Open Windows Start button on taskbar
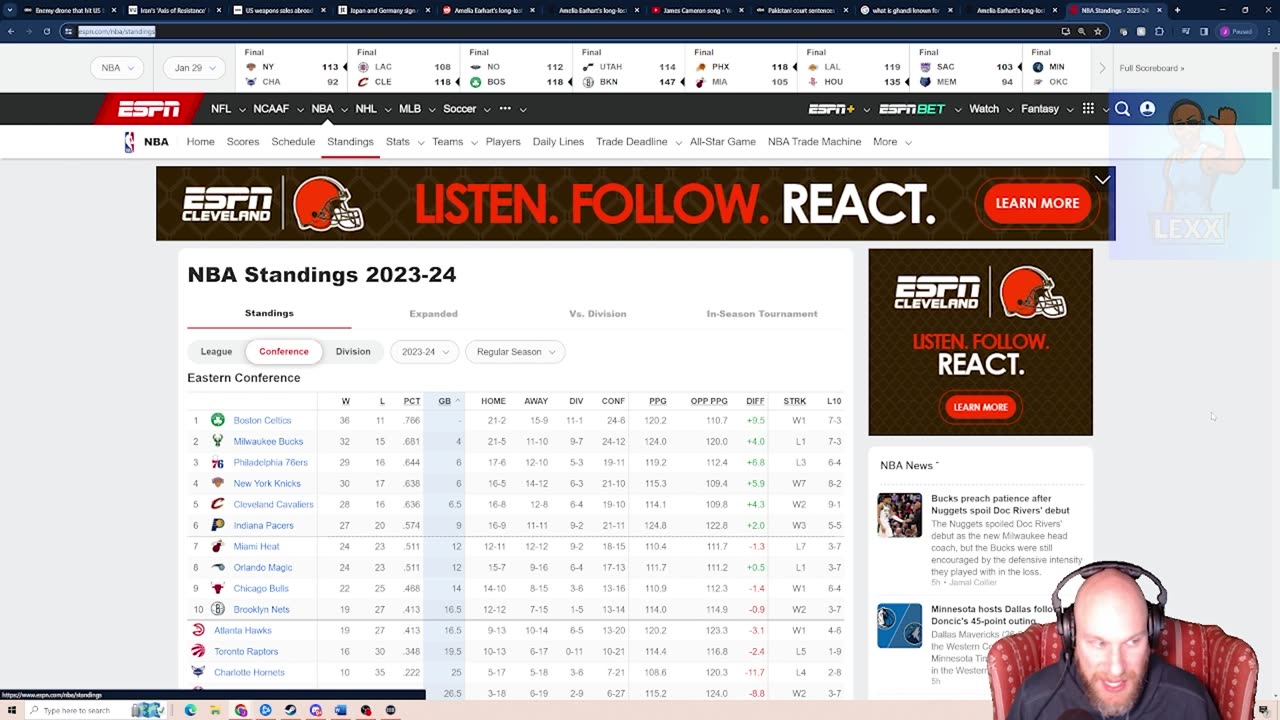This screenshot has width=1280, height=720. click(x=11, y=710)
